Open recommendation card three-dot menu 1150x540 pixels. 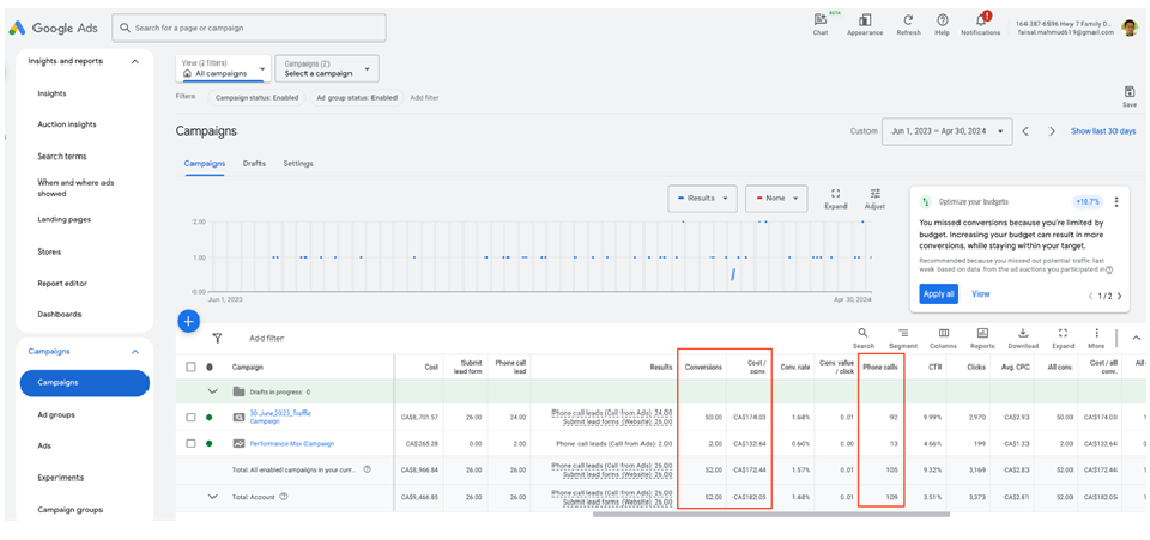click(1116, 202)
